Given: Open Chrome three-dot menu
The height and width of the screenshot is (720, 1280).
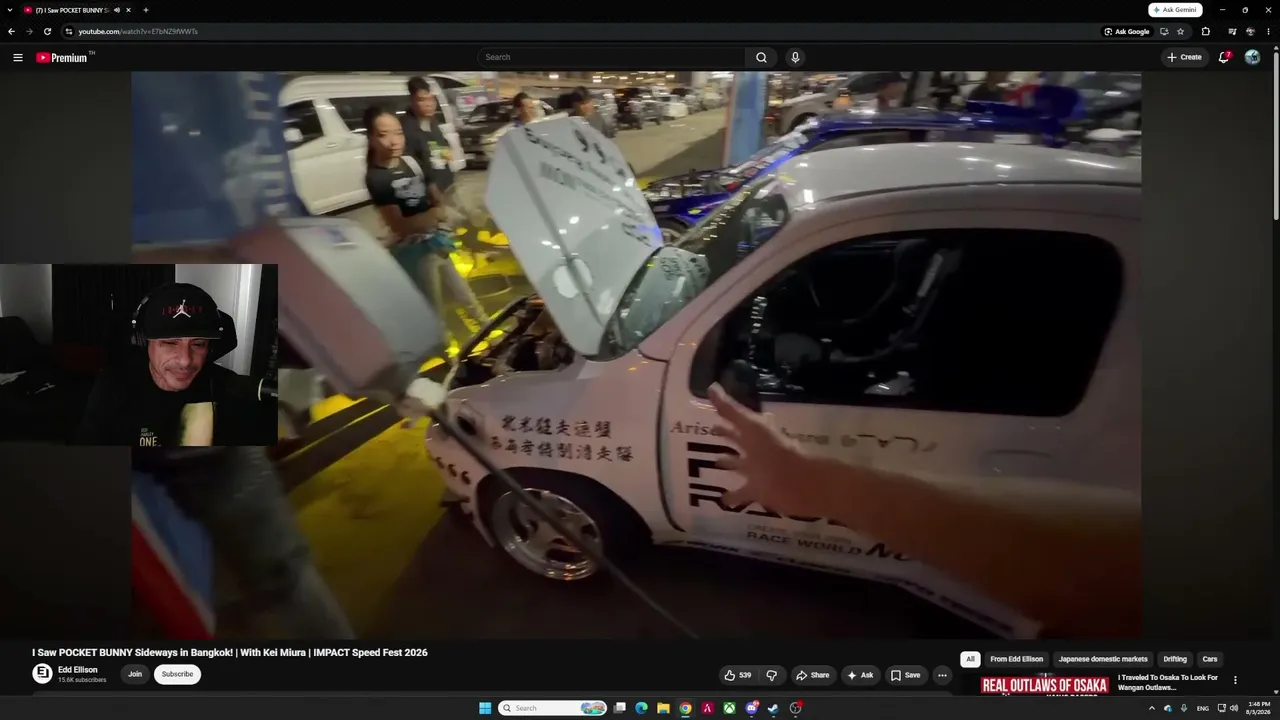Looking at the screenshot, I should [1269, 31].
